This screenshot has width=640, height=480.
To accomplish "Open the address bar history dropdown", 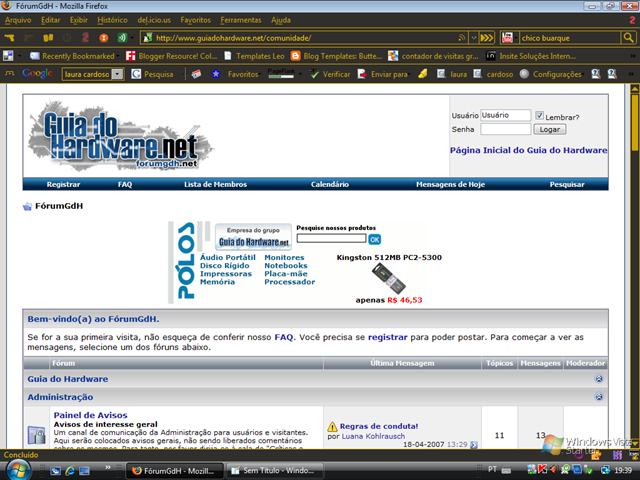I will 473,38.
